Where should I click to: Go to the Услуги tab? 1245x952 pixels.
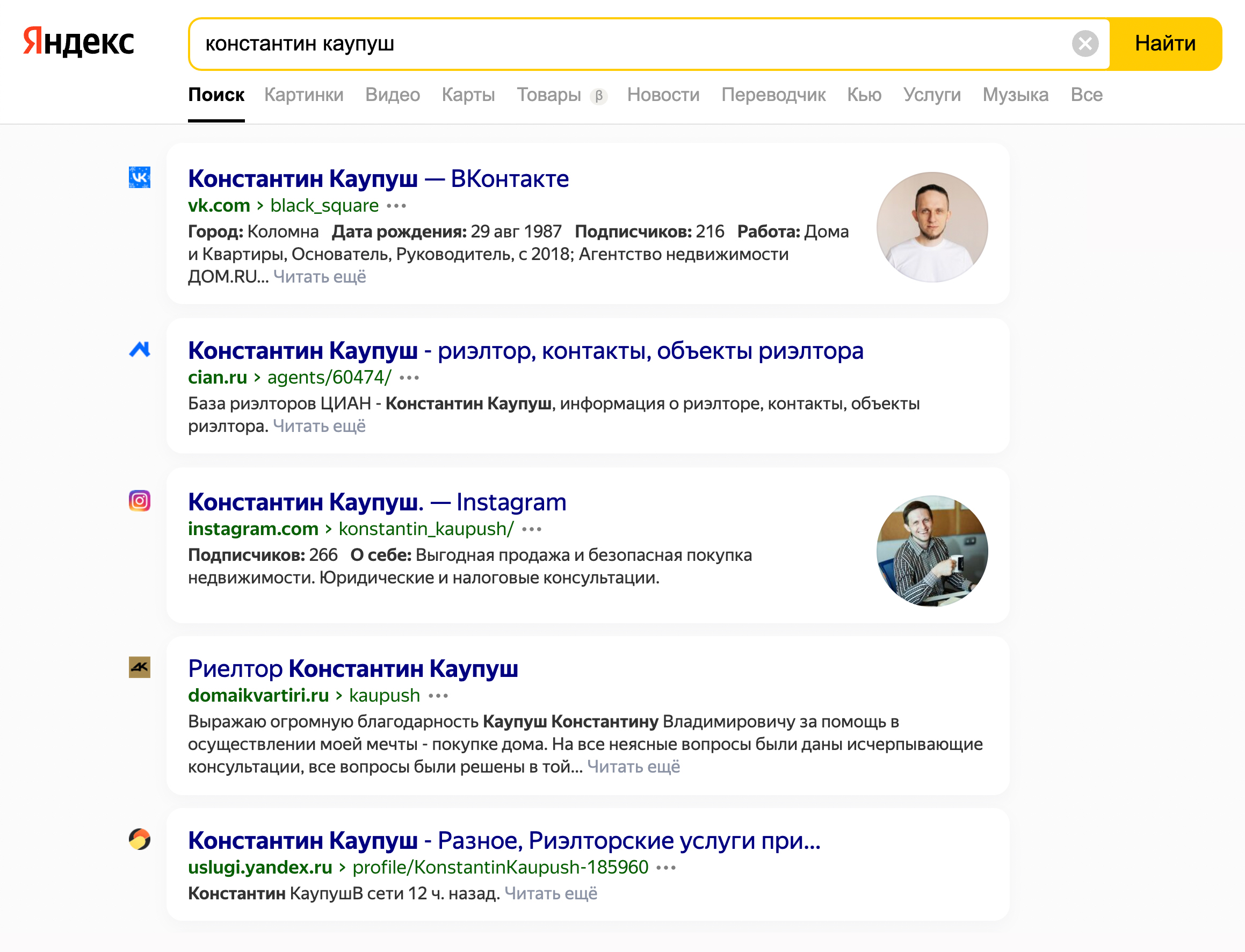click(932, 95)
